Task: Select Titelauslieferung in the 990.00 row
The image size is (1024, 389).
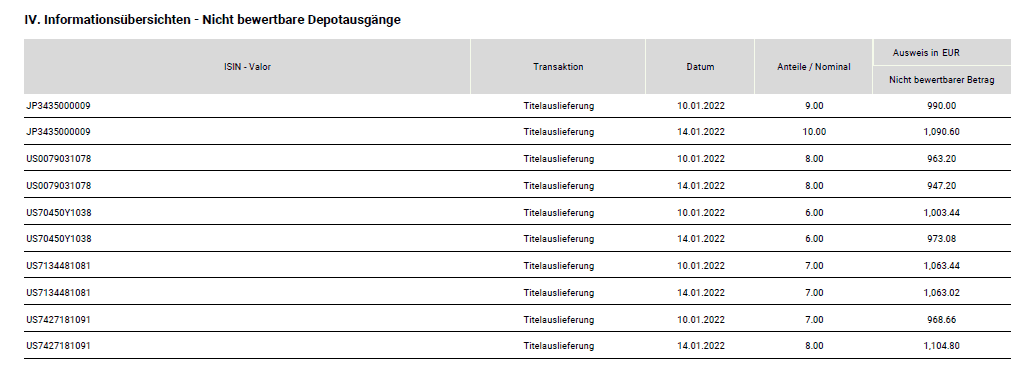Action: (x=558, y=106)
